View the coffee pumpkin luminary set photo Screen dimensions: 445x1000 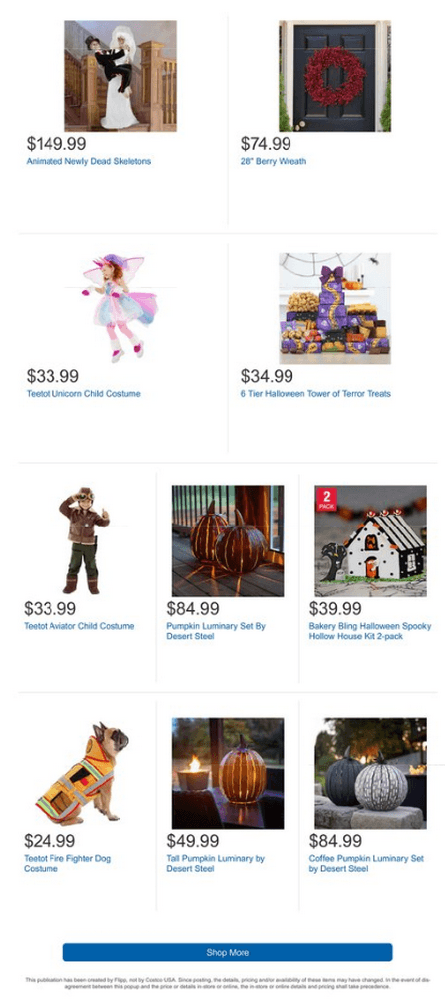(x=370, y=773)
